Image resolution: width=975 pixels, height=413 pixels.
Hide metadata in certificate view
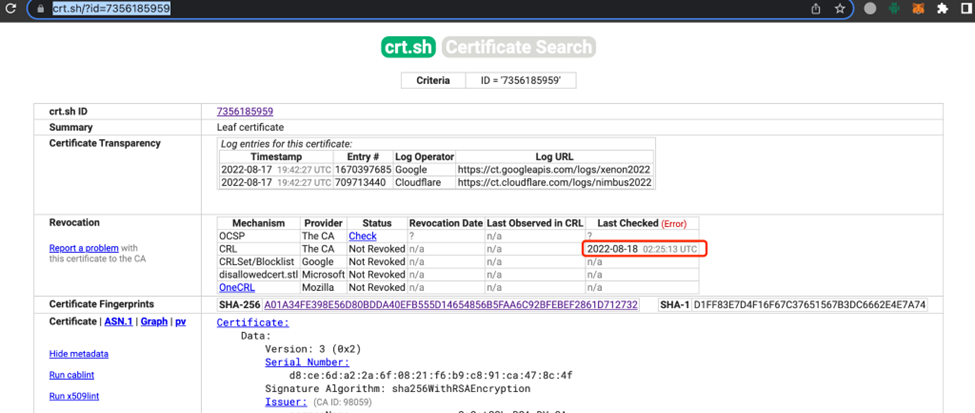(x=79, y=354)
